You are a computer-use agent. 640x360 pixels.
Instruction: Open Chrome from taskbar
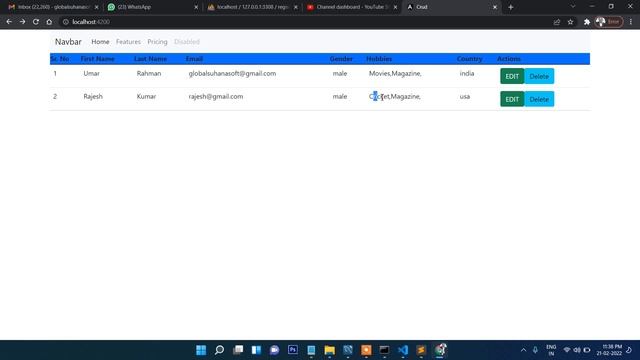pos(440,350)
